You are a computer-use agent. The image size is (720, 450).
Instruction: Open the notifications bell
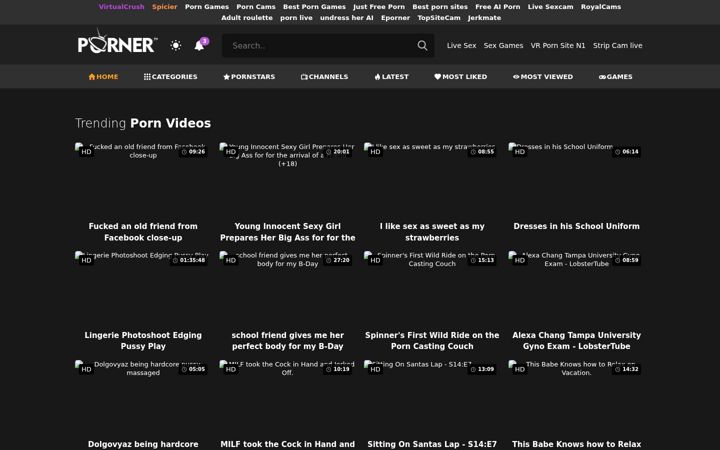tap(200, 45)
